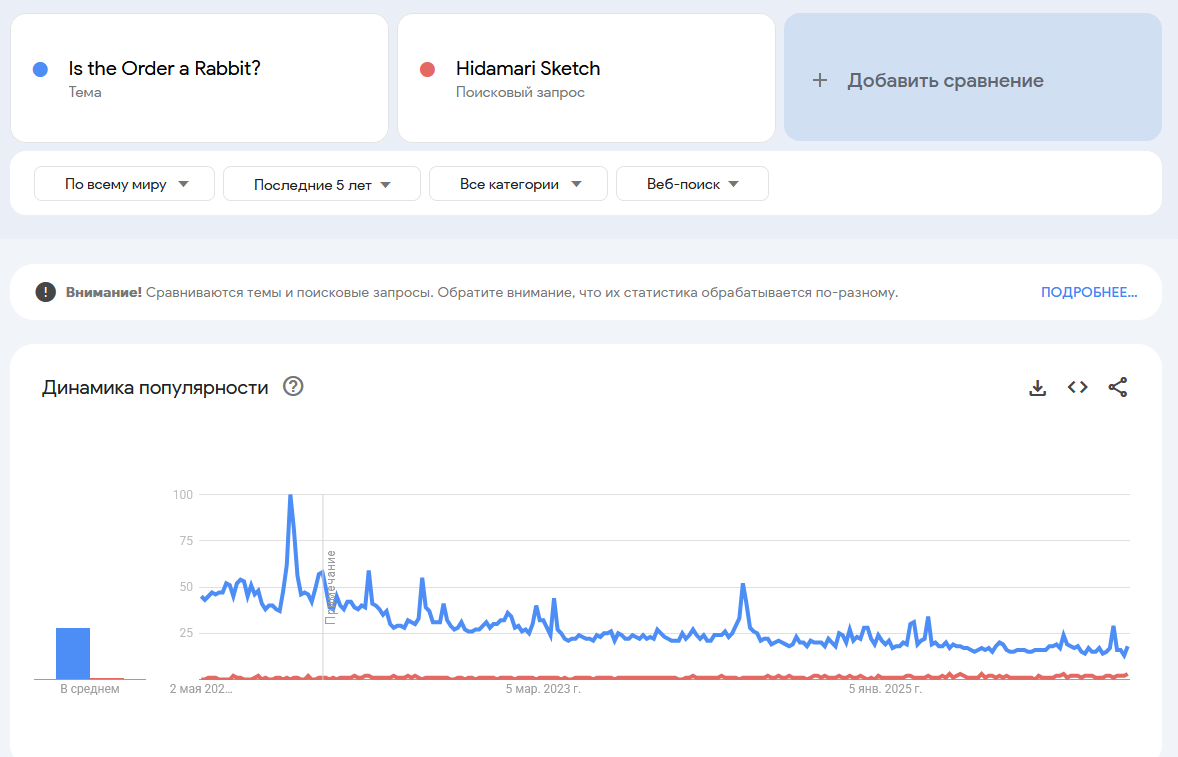Image resolution: width=1178 pixels, height=757 pixels.
Task: Click the Внимание! warning text
Action: tap(104, 292)
